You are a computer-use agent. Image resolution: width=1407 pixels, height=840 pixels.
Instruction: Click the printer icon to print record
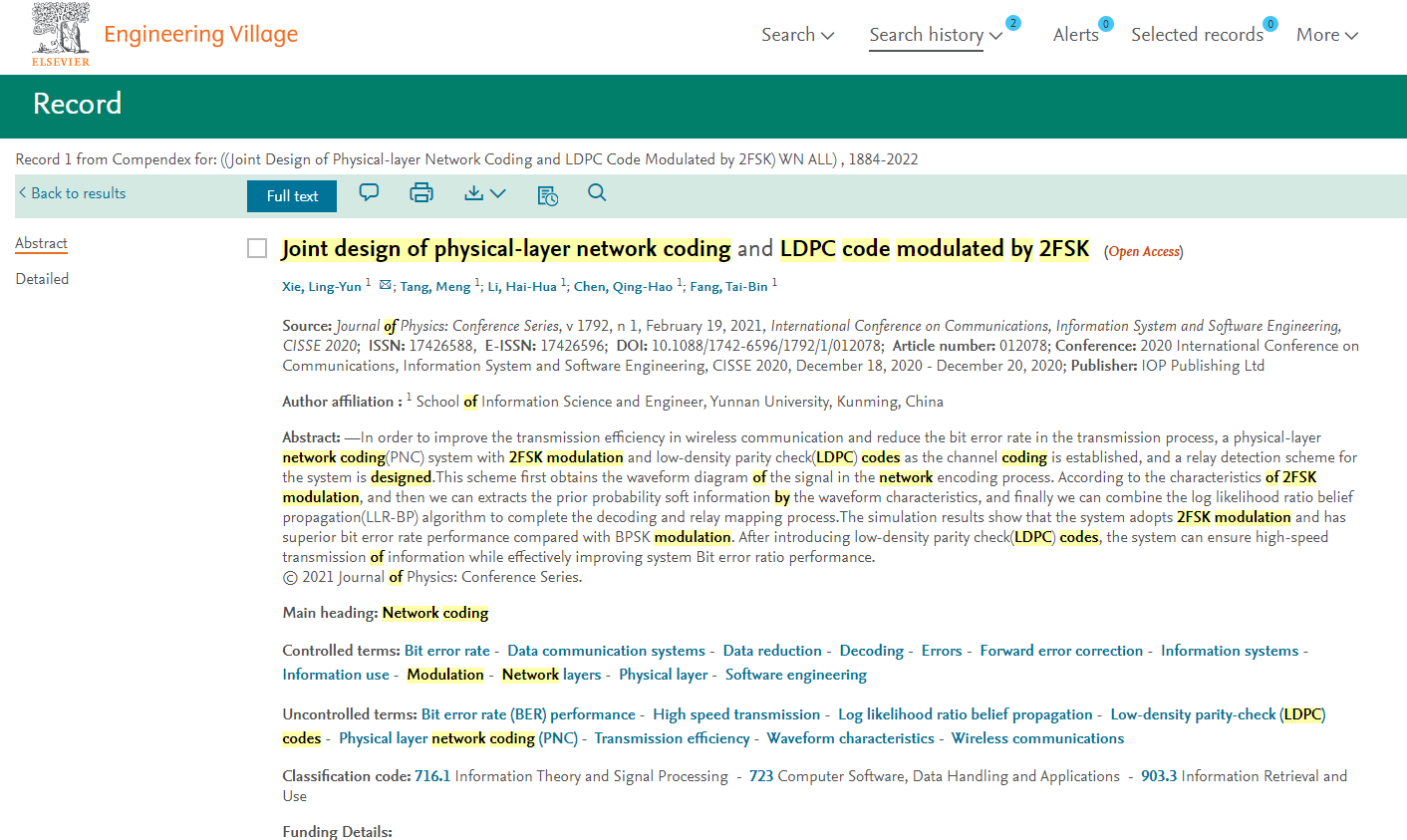pyautogui.click(x=422, y=193)
